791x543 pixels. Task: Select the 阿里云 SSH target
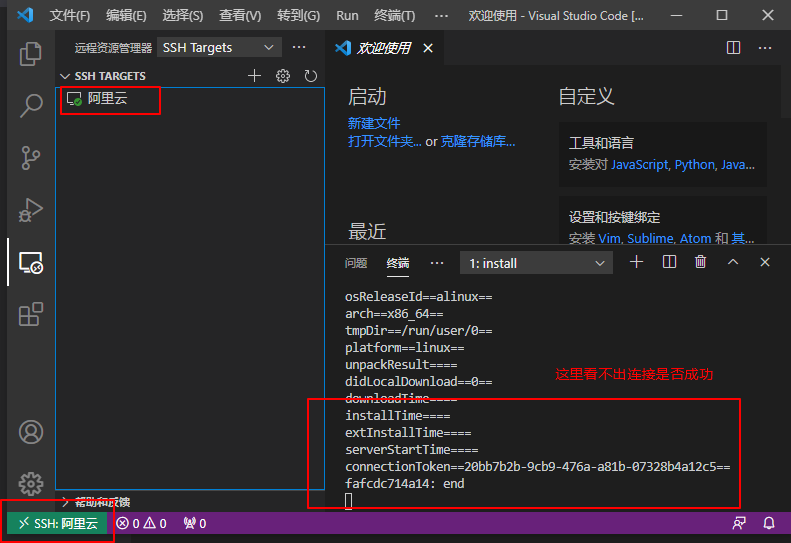tap(190, 98)
